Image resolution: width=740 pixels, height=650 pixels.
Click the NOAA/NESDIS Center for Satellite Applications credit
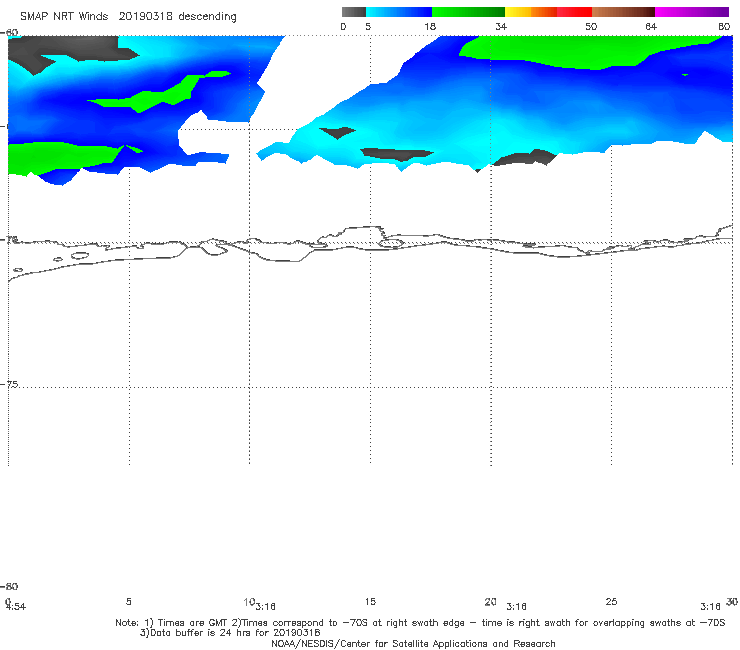pyautogui.click(x=413, y=643)
